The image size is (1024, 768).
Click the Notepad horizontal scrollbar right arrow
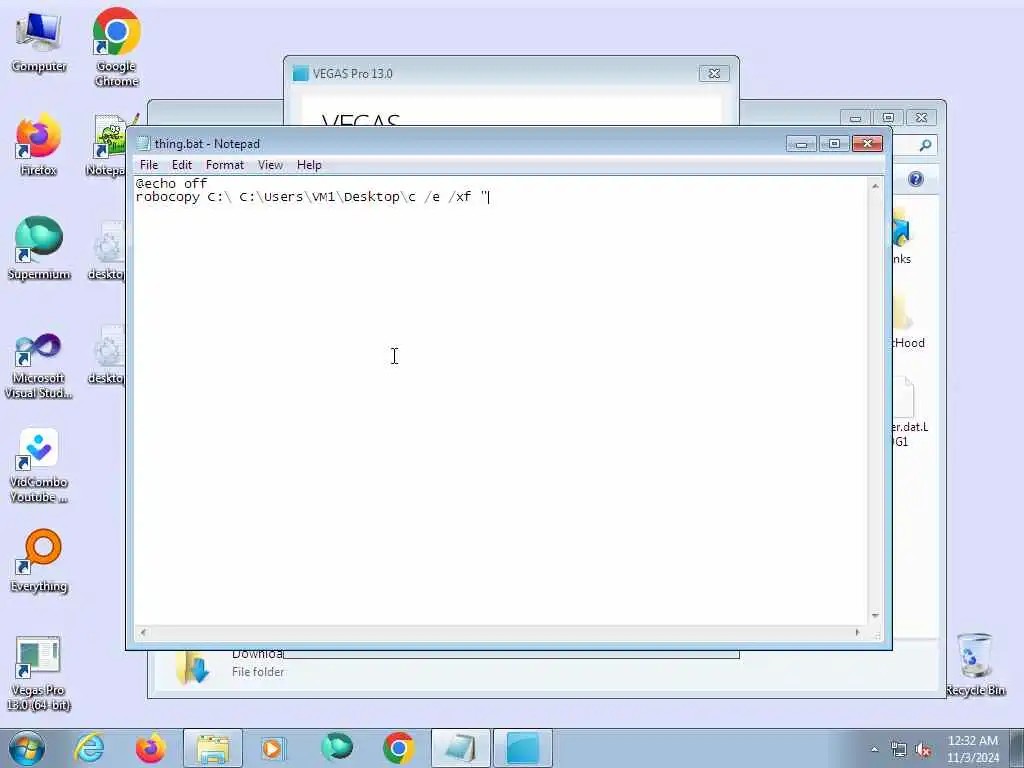coord(857,632)
